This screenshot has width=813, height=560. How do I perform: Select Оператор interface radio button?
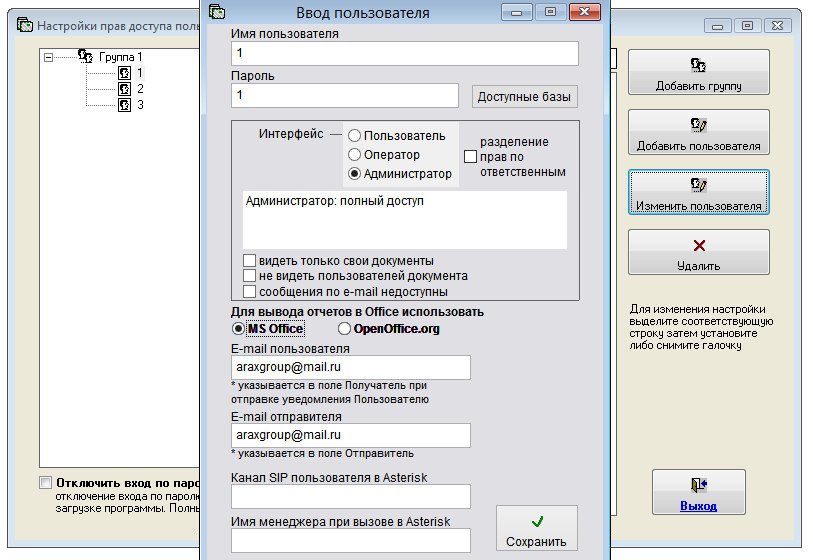click(354, 155)
